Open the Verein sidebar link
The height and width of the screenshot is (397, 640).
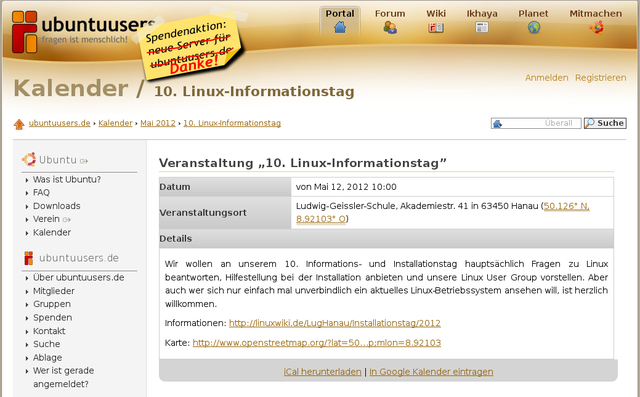tap(46, 219)
